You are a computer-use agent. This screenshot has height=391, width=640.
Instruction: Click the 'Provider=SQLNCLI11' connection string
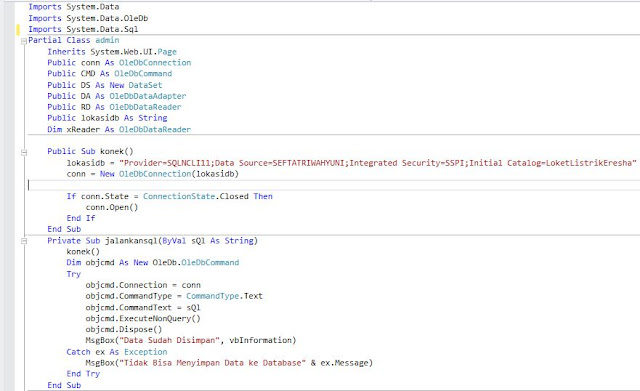378,163
